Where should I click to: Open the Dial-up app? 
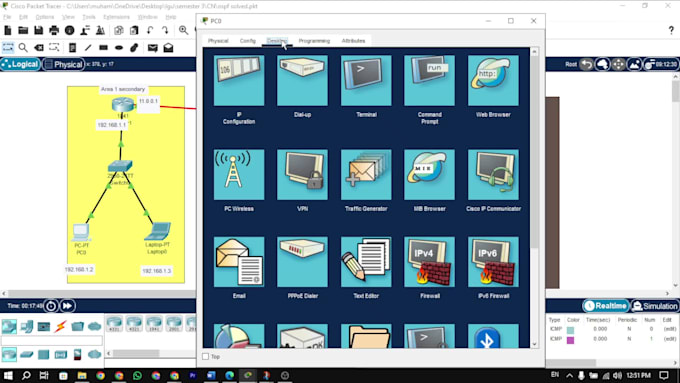tap(302, 81)
